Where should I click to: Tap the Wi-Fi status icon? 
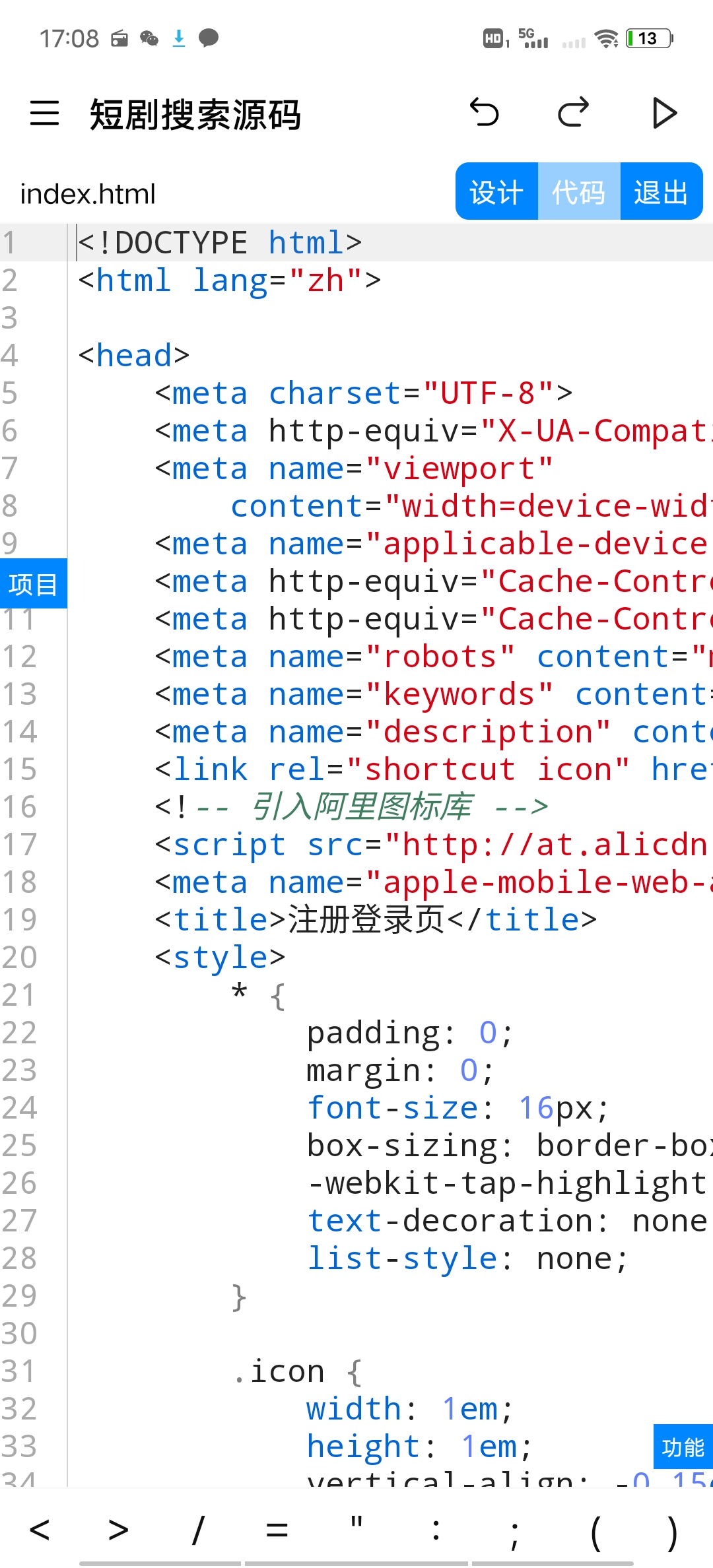coord(606,38)
